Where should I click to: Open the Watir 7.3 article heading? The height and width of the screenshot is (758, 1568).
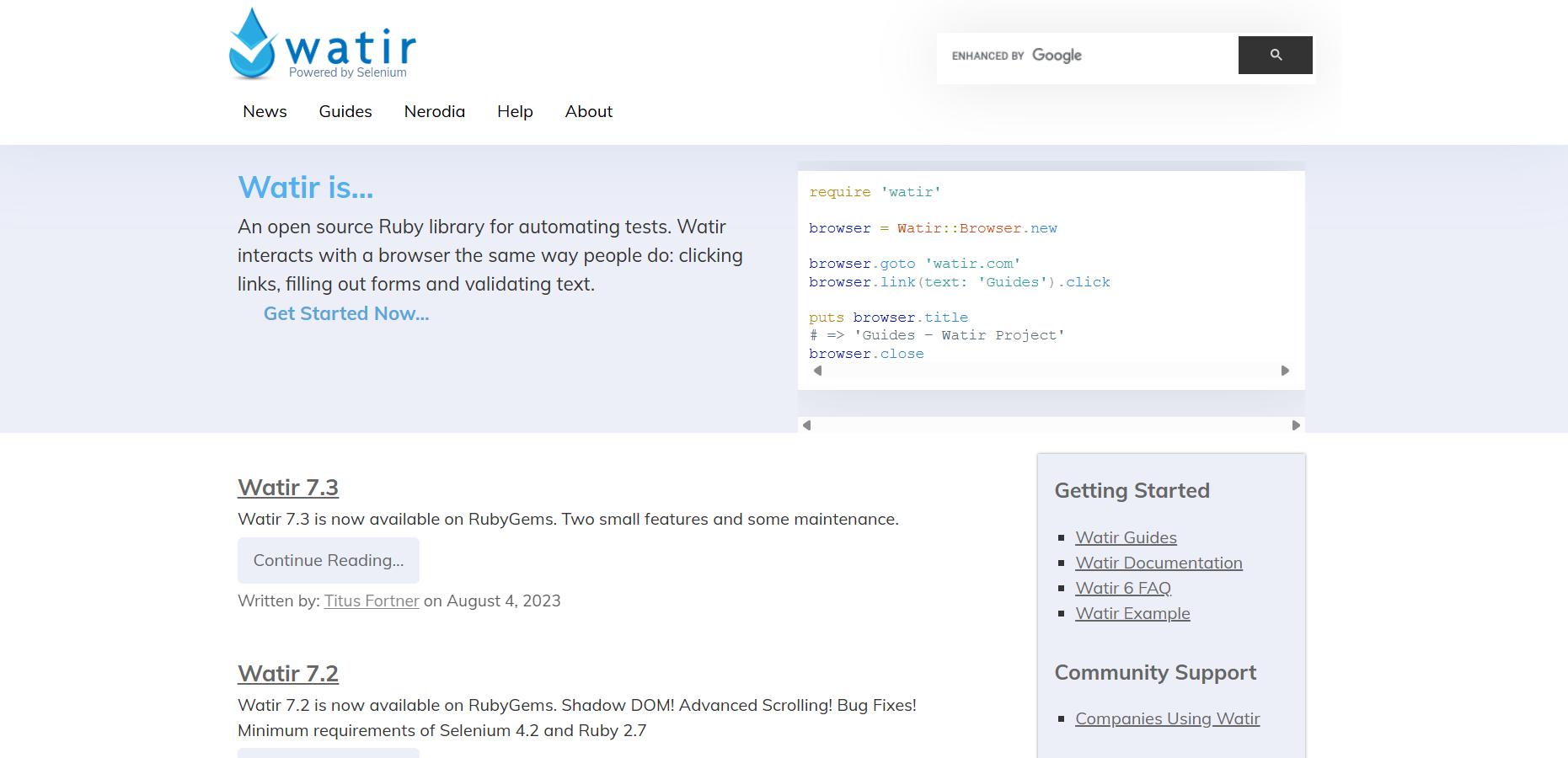click(288, 488)
